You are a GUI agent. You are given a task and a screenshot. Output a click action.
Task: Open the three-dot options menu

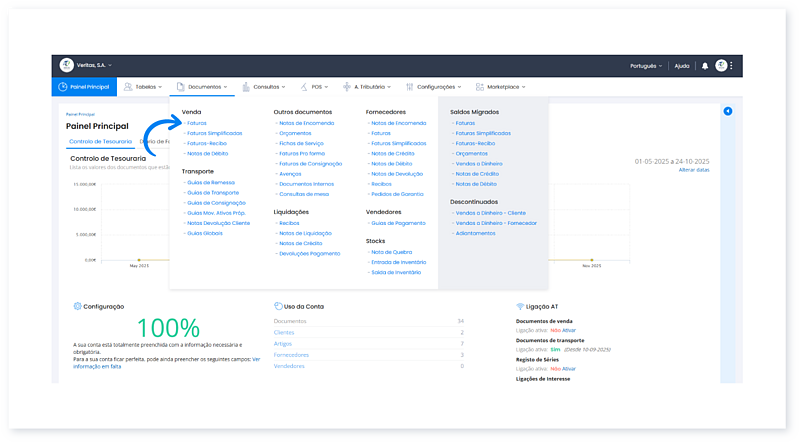[x=732, y=66]
